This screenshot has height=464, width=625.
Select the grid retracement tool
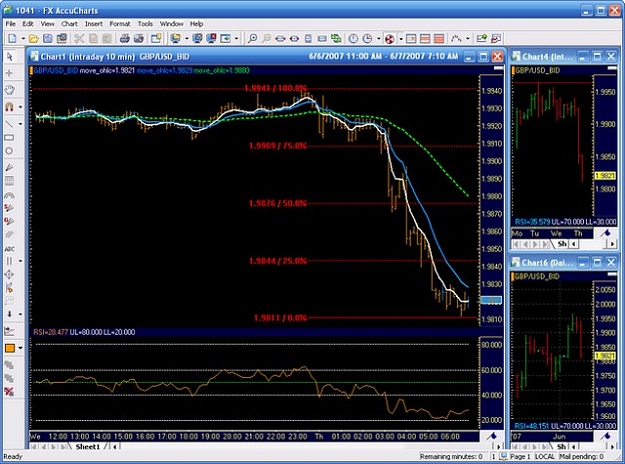(x=9, y=181)
